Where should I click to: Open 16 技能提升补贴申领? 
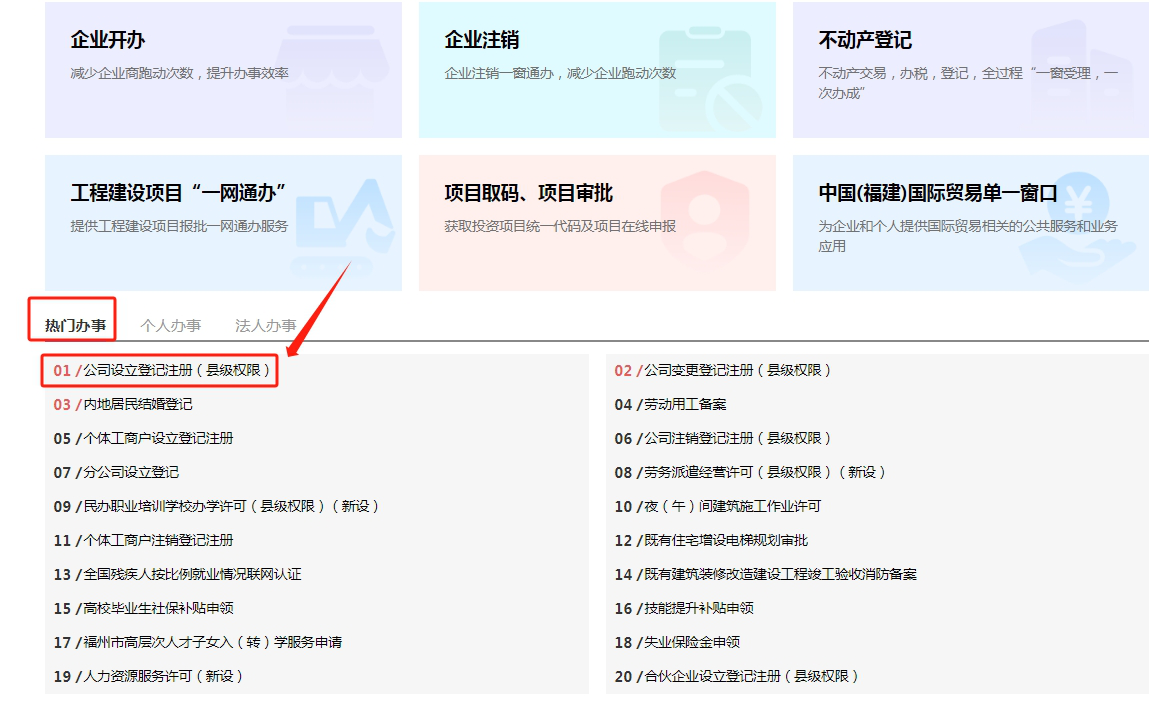(x=684, y=609)
